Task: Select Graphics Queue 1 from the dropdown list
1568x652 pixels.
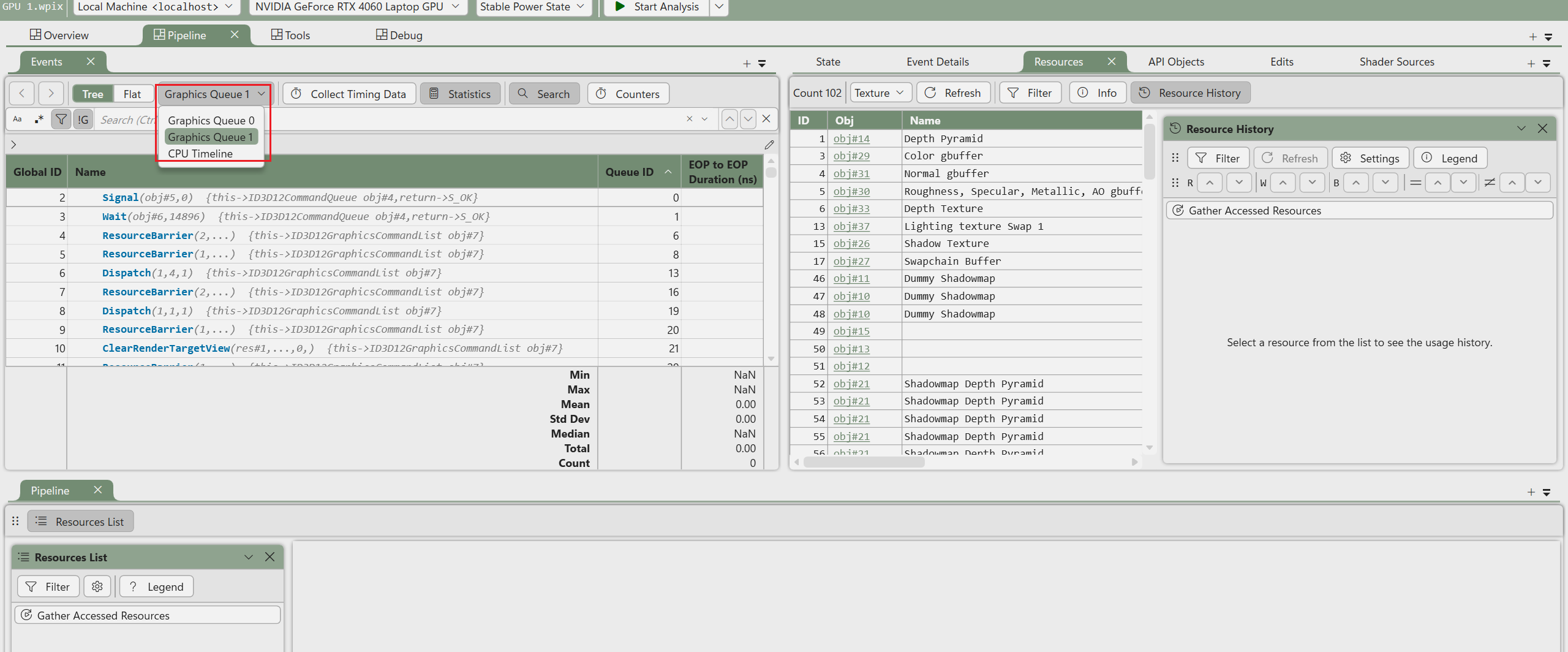Action: [211, 137]
